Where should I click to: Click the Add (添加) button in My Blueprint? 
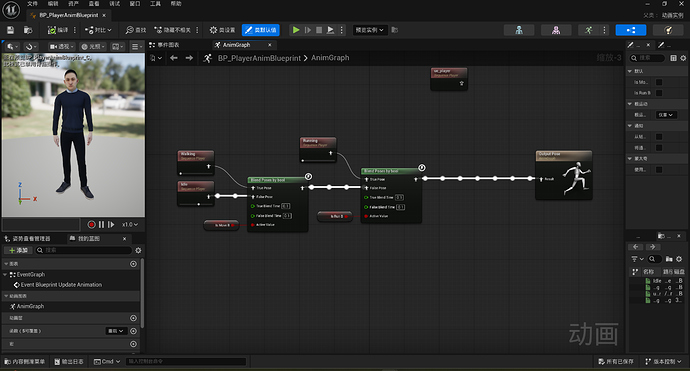coord(18,250)
